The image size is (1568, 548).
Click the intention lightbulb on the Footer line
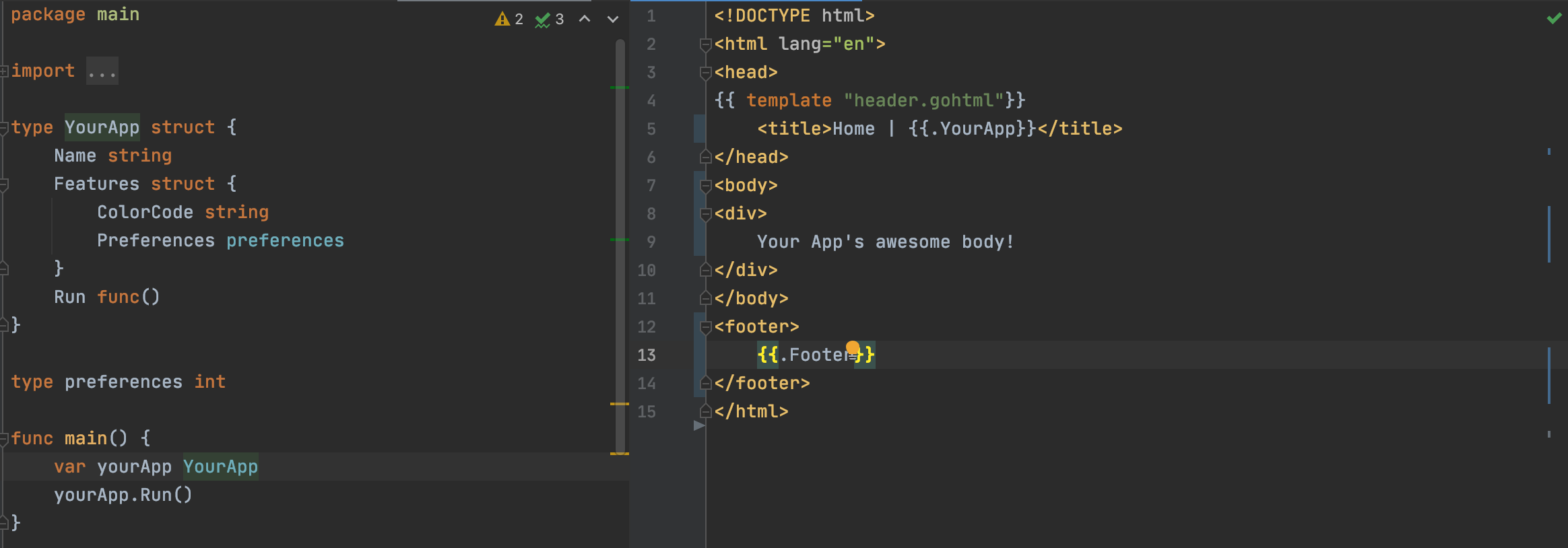click(853, 348)
